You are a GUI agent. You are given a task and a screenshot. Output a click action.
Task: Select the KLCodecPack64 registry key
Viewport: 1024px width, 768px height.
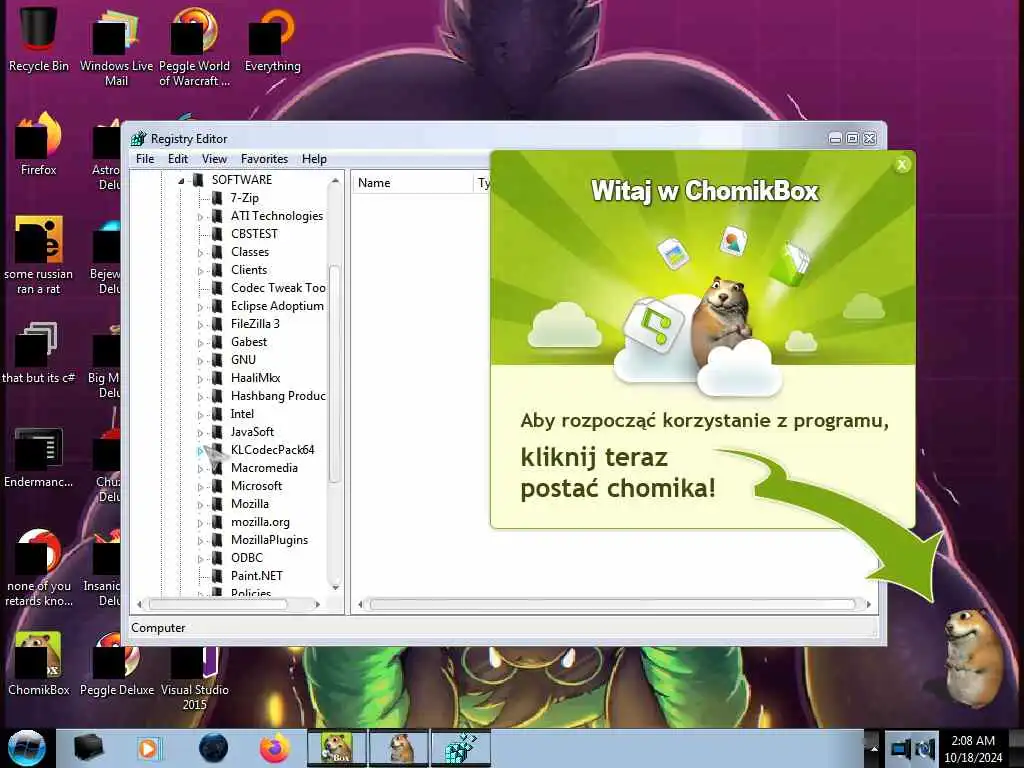pos(272,450)
